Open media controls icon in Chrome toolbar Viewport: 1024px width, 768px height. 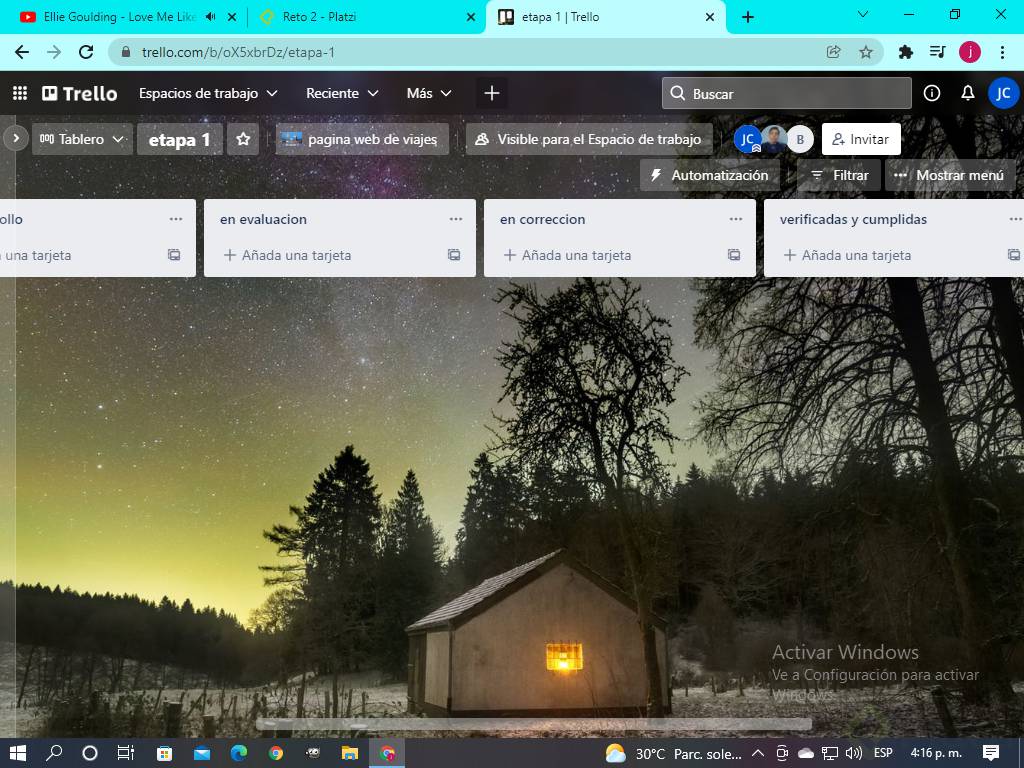pos(938,52)
